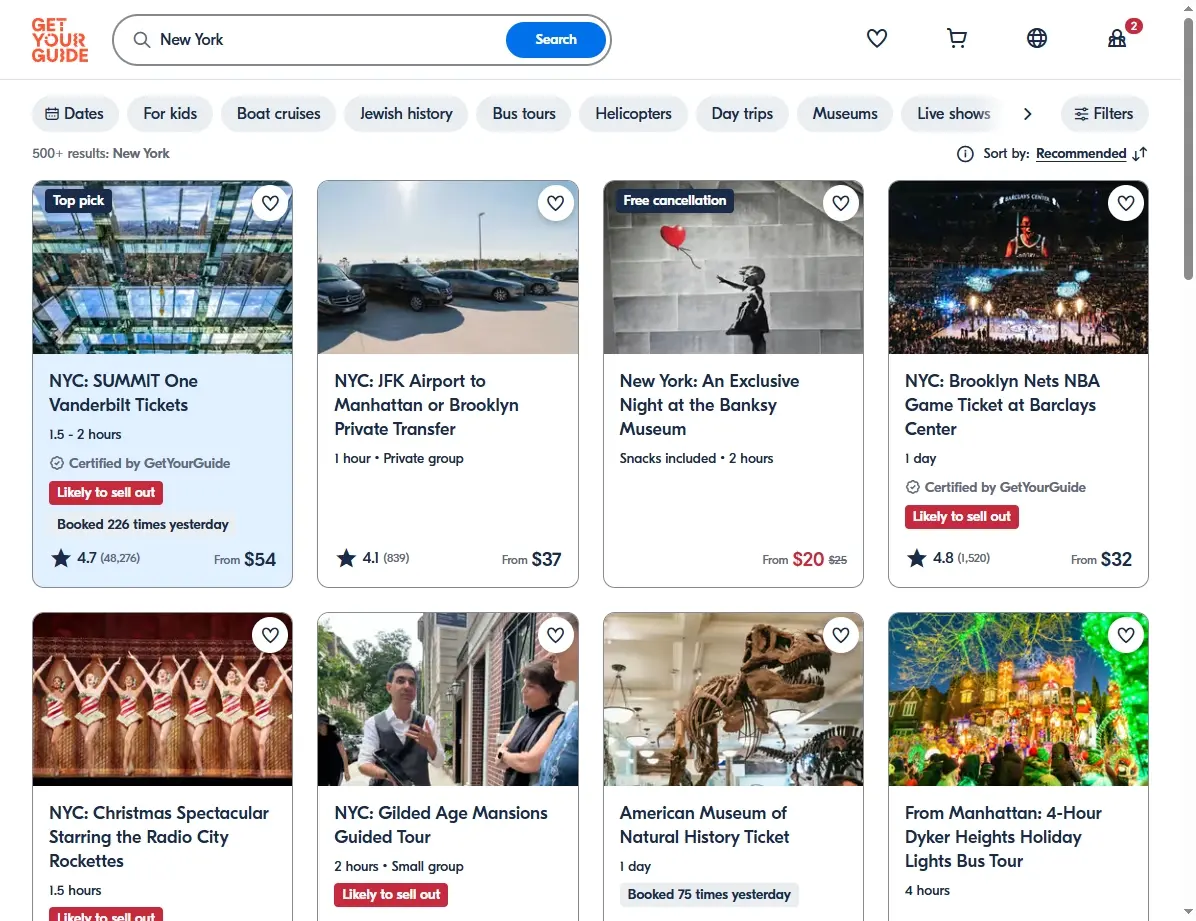Open JFK Airport to Manhattan Private Transfer title

(x=426, y=404)
